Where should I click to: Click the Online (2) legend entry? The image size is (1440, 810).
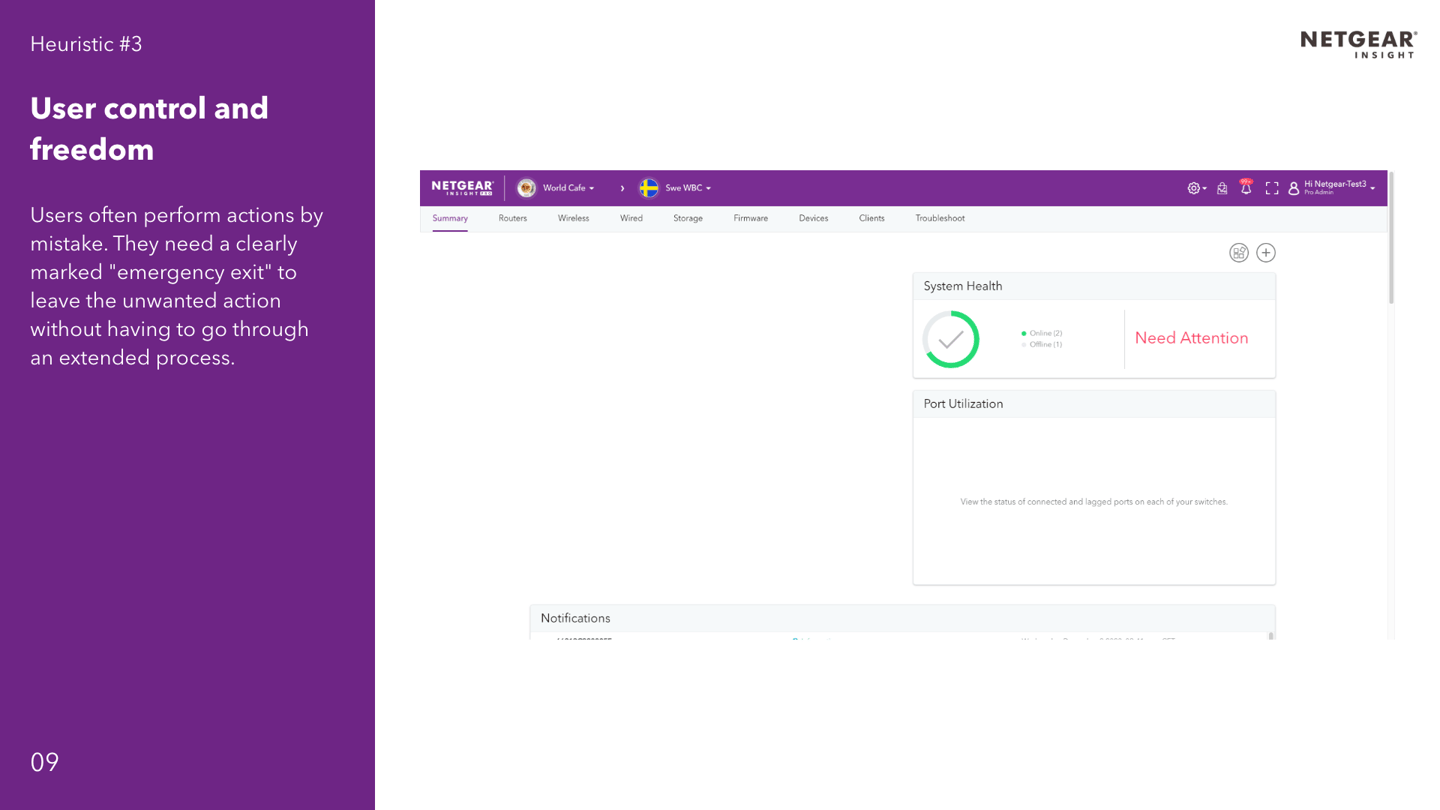point(1042,333)
